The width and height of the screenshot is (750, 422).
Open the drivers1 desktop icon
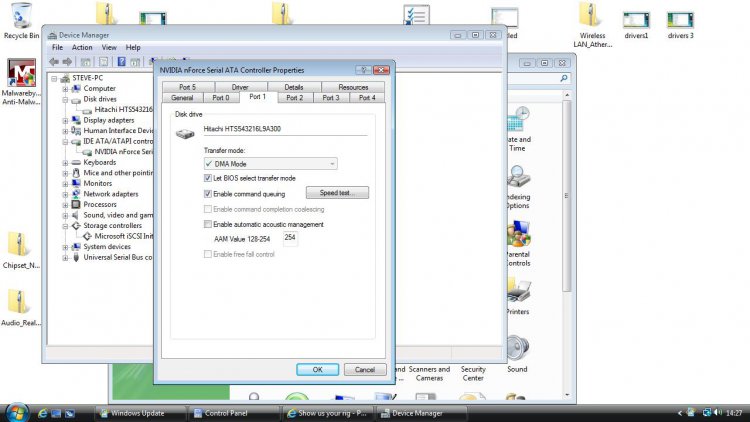click(x=636, y=25)
